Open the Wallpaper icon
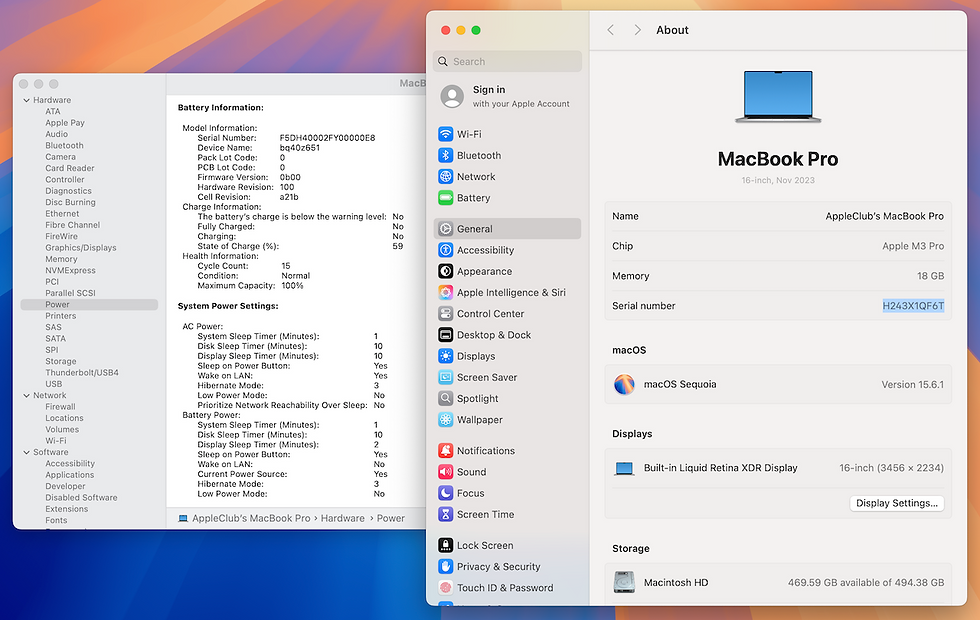The width and height of the screenshot is (980, 620). 445,420
